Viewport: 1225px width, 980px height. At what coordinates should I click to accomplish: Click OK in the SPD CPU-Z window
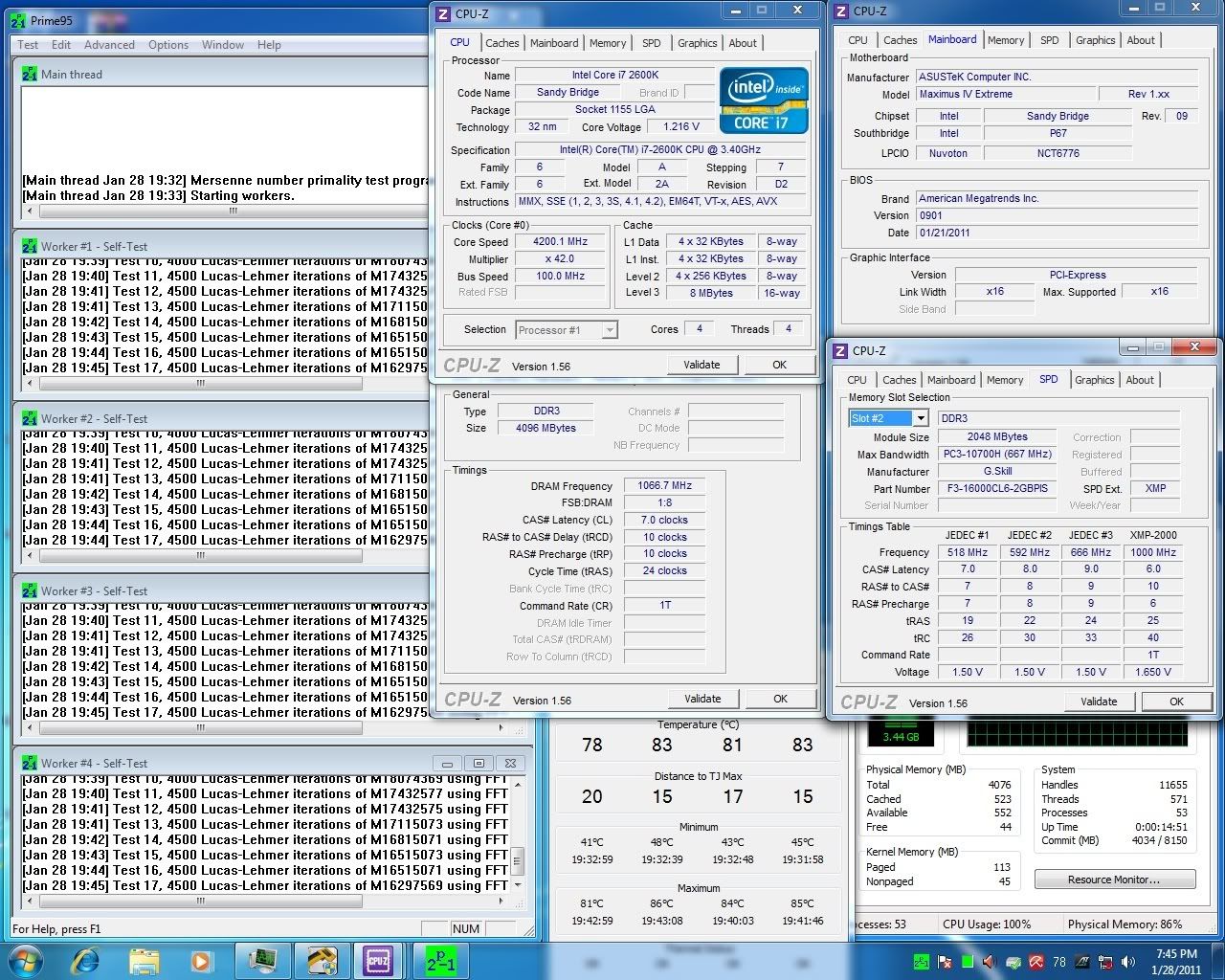click(1176, 702)
